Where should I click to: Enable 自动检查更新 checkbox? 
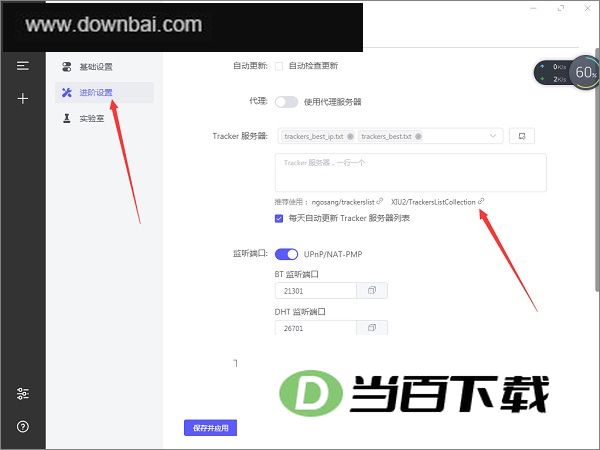coord(279,66)
